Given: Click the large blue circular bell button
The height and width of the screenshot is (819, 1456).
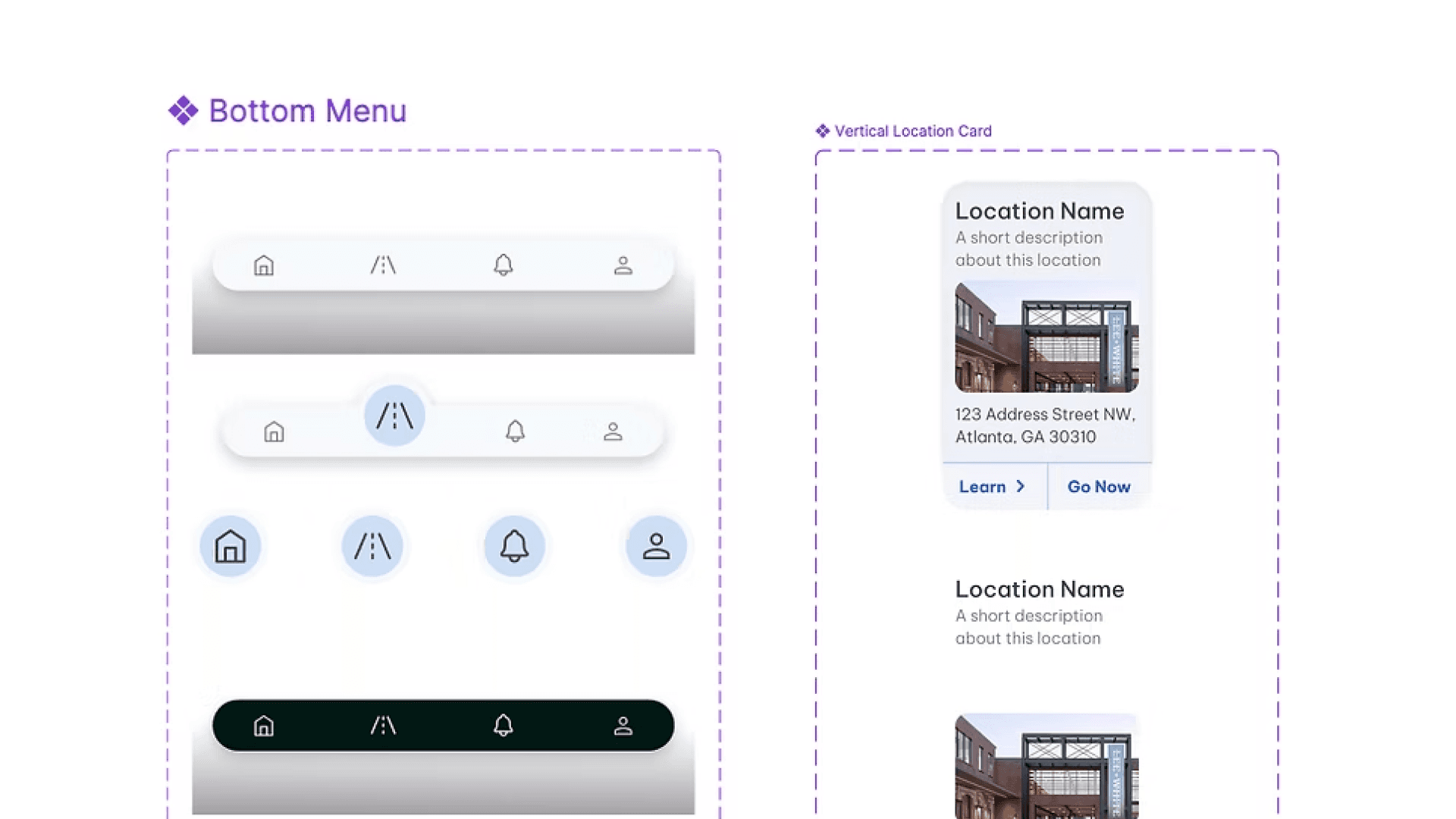Looking at the screenshot, I should point(514,546).
